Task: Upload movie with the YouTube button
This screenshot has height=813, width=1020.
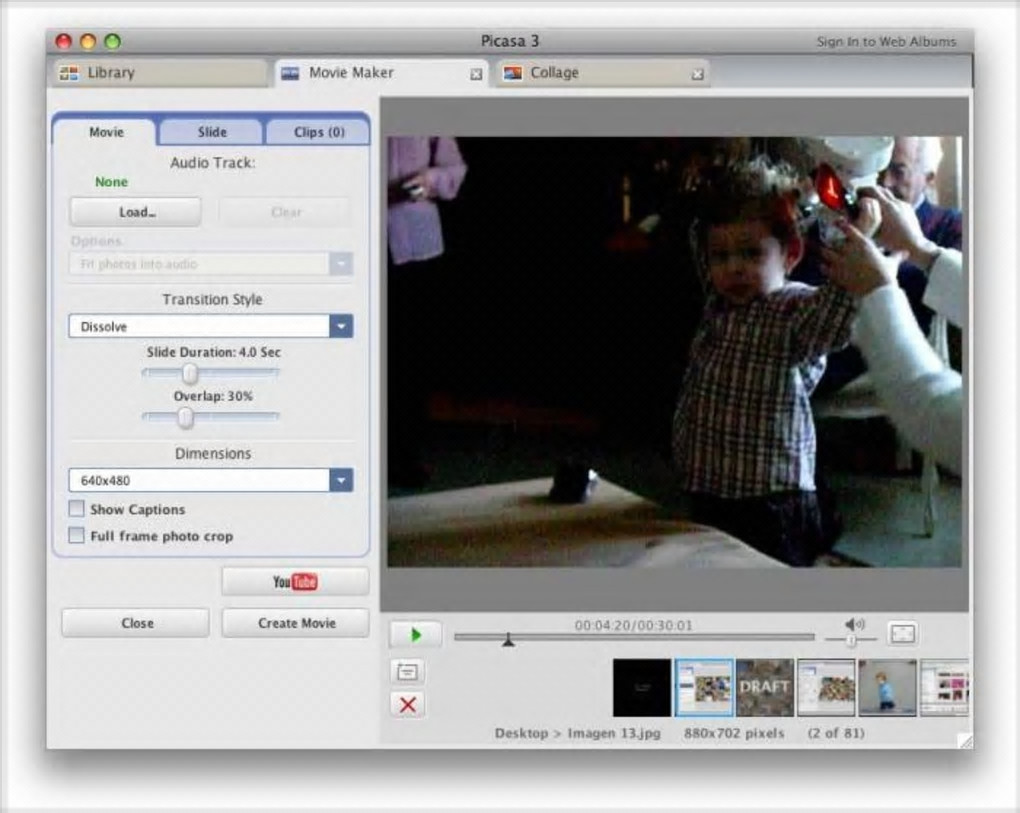Action: click(x=295, y=582)
